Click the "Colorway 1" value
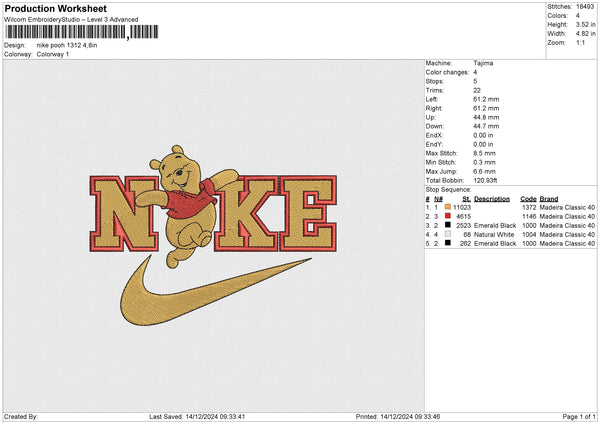 (x=53, y=54)
